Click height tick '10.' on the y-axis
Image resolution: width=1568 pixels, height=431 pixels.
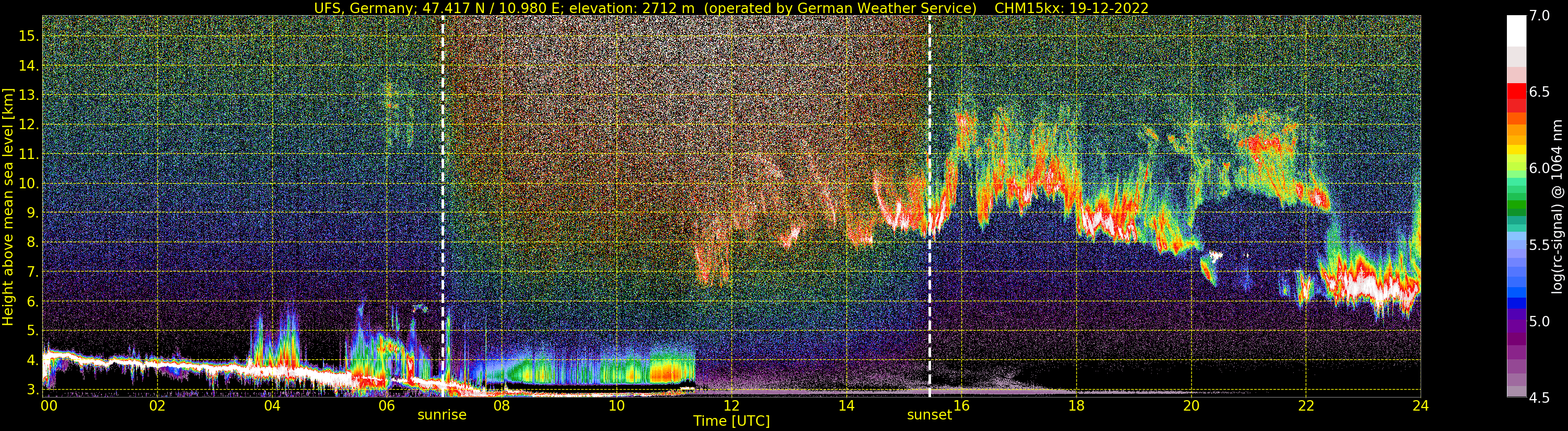[x=29, y=184]
